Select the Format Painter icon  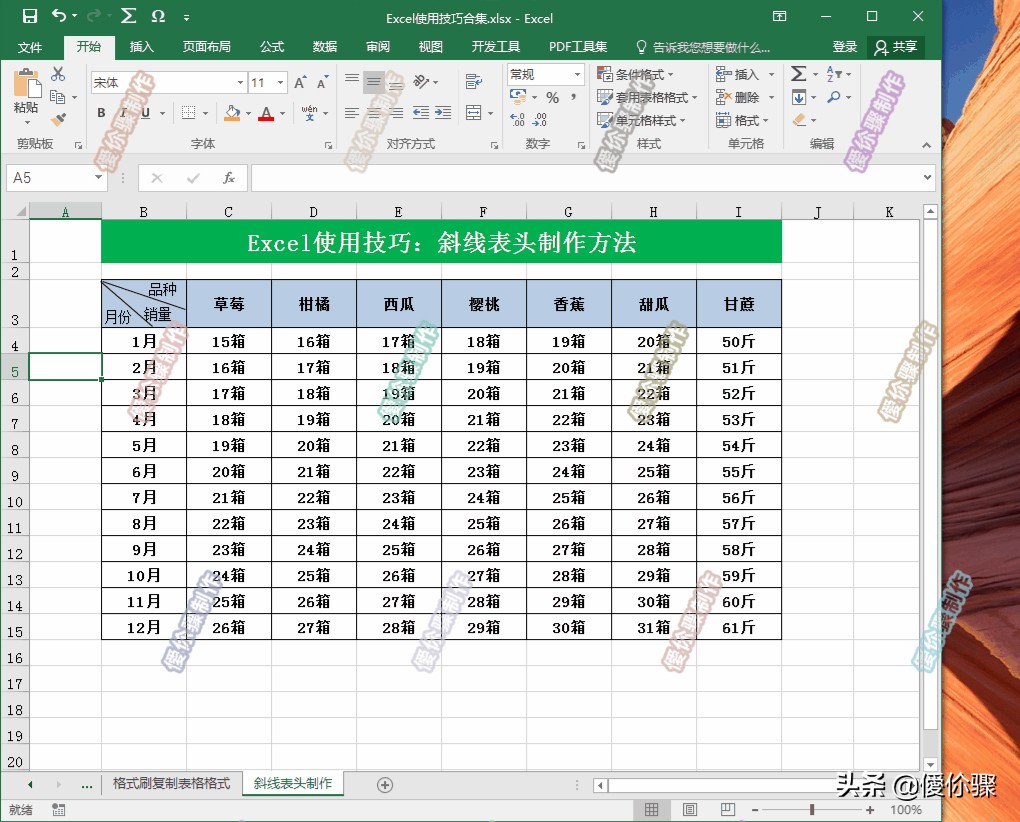[x=56, y=116]
